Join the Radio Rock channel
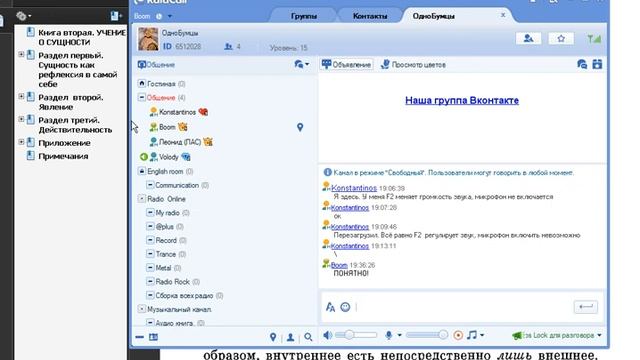 (x=173, y=282)
